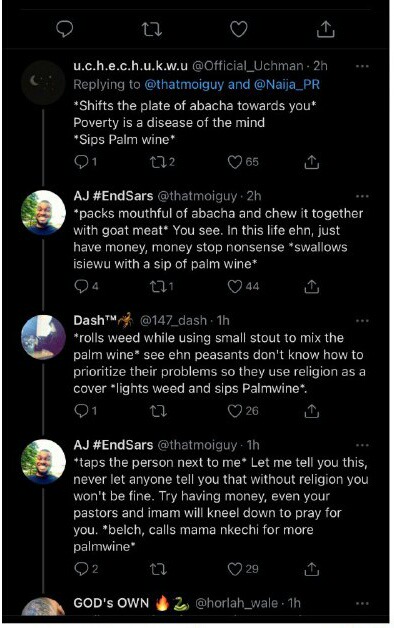The width and height of the screenshot is (394, 628).
Task: Open more options on GOD's OWN tweet
Action: point(362,603)
